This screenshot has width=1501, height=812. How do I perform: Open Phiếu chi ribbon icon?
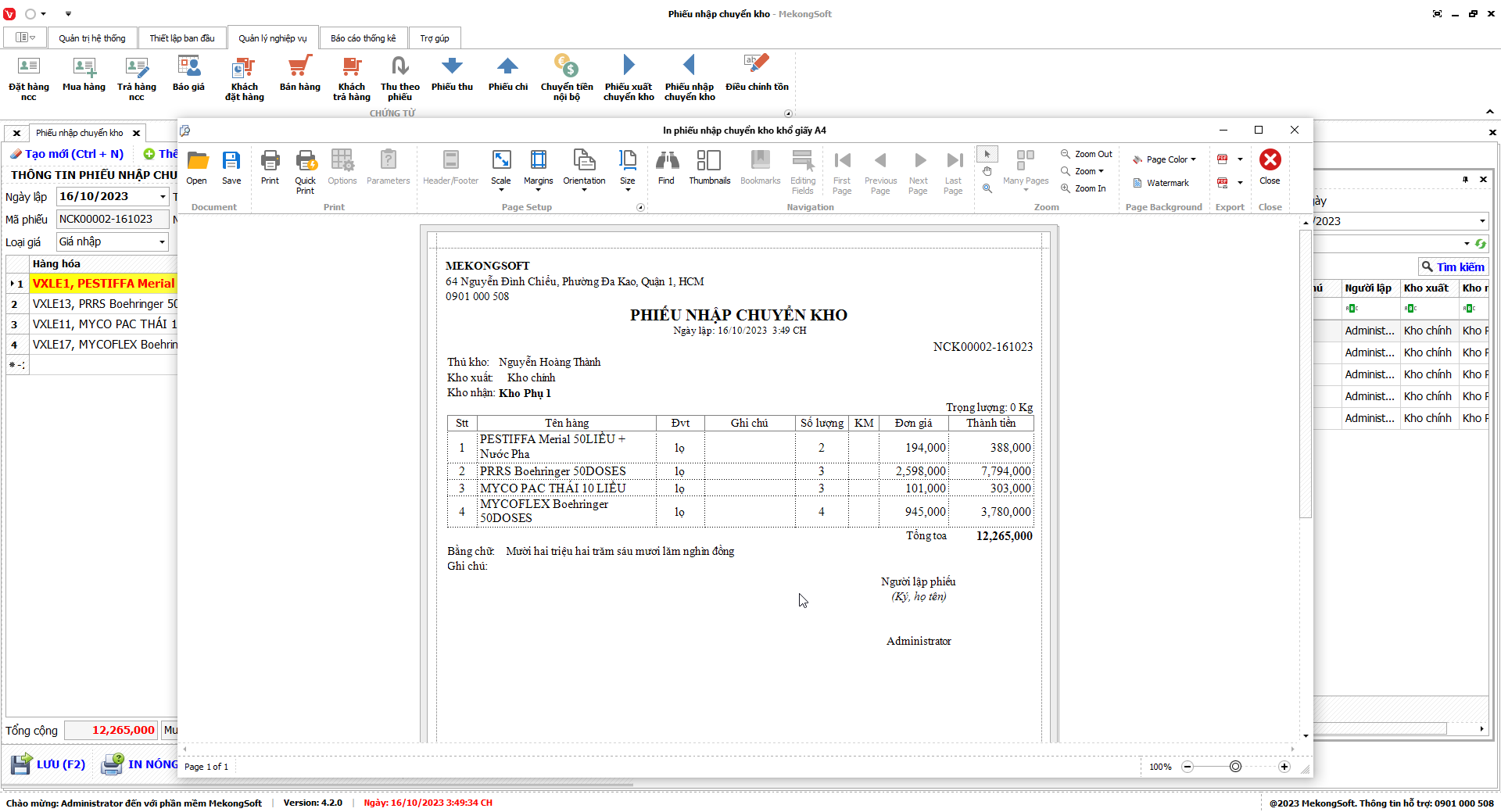(508, 74)
